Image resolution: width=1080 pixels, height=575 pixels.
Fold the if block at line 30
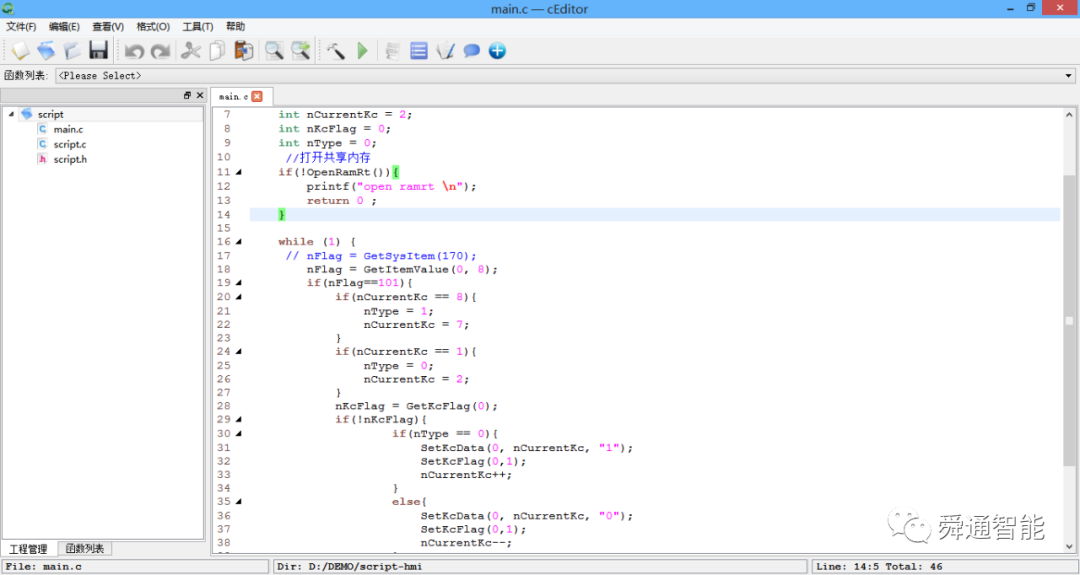click(x=239, y=433)
